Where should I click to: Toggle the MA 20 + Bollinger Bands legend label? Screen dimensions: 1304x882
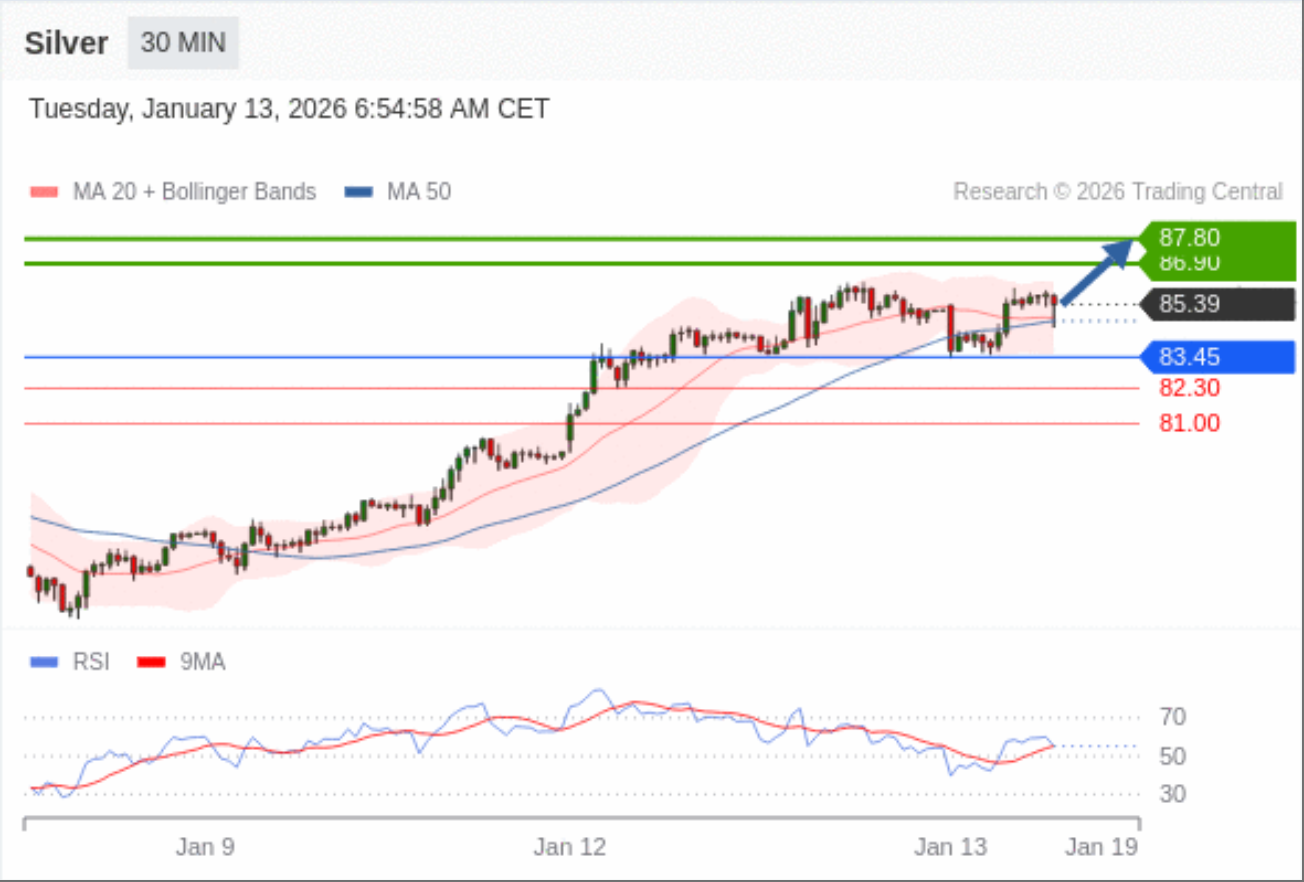coord(194,192)
